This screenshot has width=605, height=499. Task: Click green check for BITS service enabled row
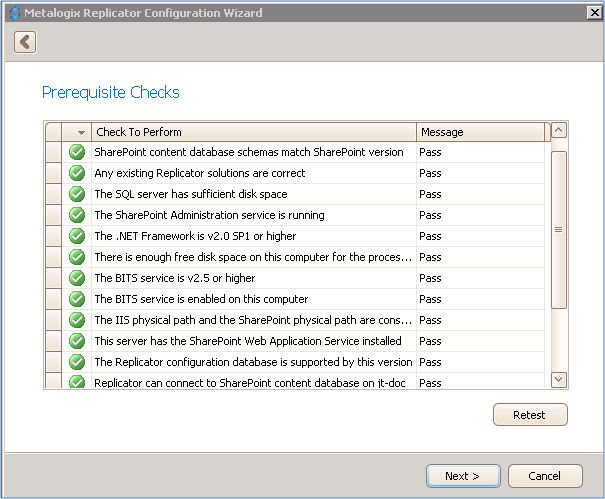pos(77,299)
